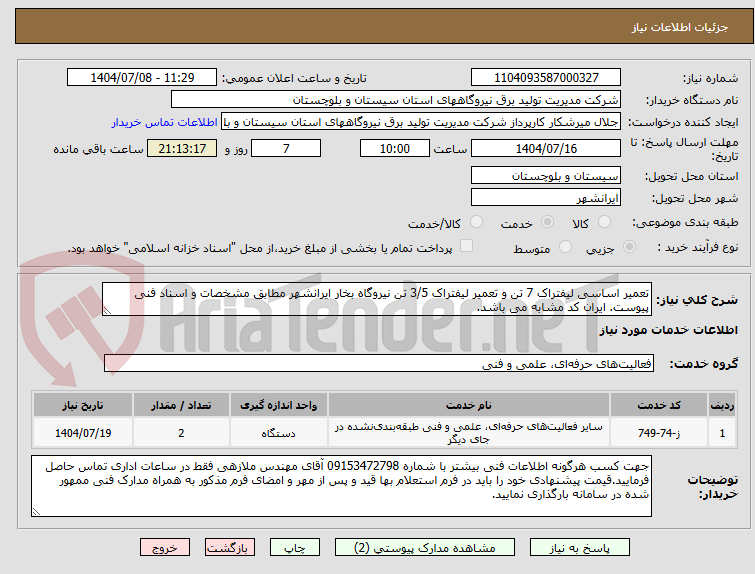Screen dimensions: 755x574
Task: Click the announcement date field 1404/07/08 - 11:29
Action: pos(142,78)
